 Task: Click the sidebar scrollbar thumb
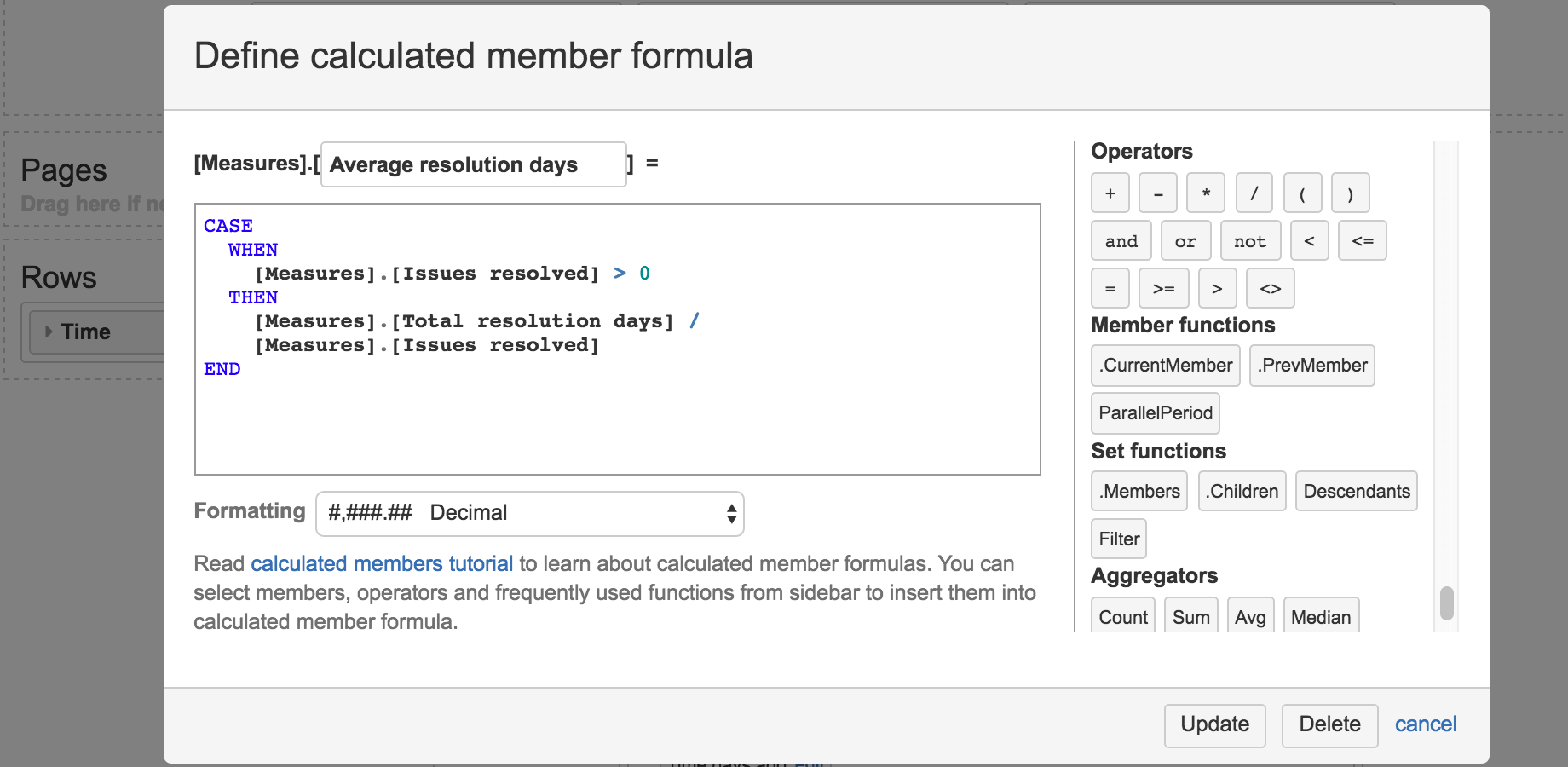point(1446,603)
